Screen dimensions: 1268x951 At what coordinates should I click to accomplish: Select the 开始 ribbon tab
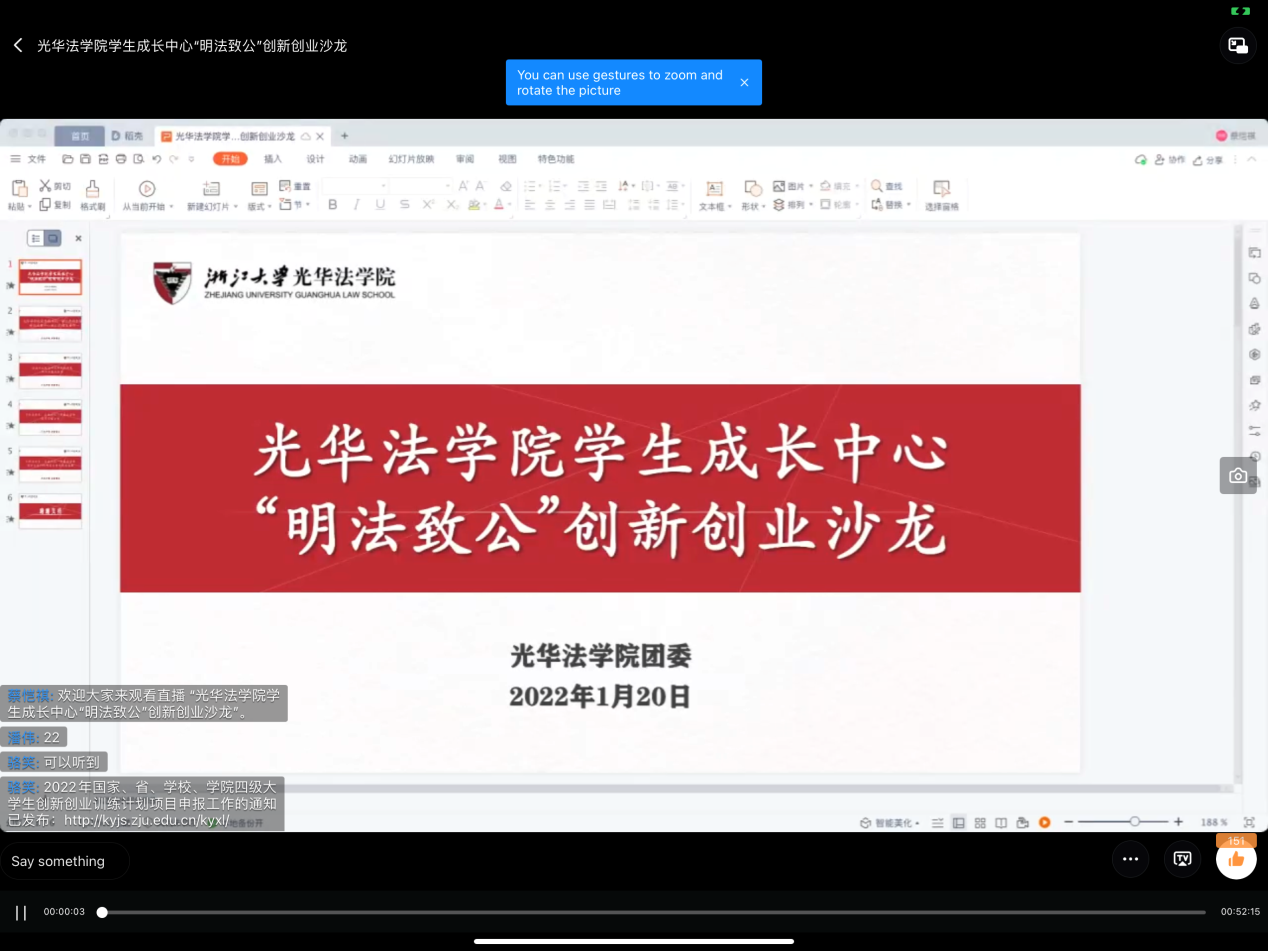coord(231,159)
